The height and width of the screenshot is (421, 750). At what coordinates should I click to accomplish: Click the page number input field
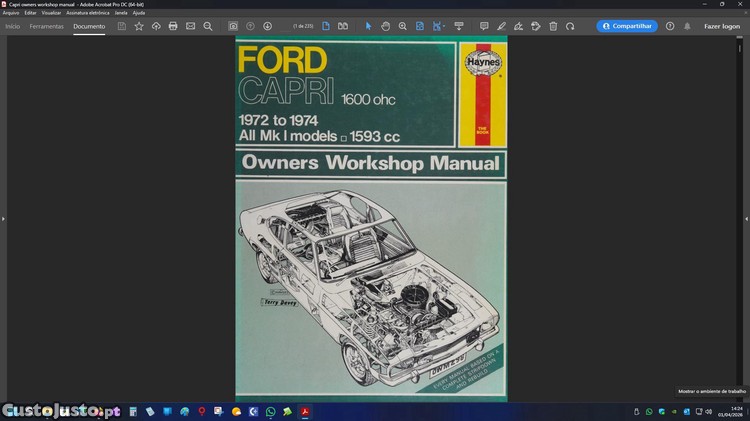(x=301, y=26)
